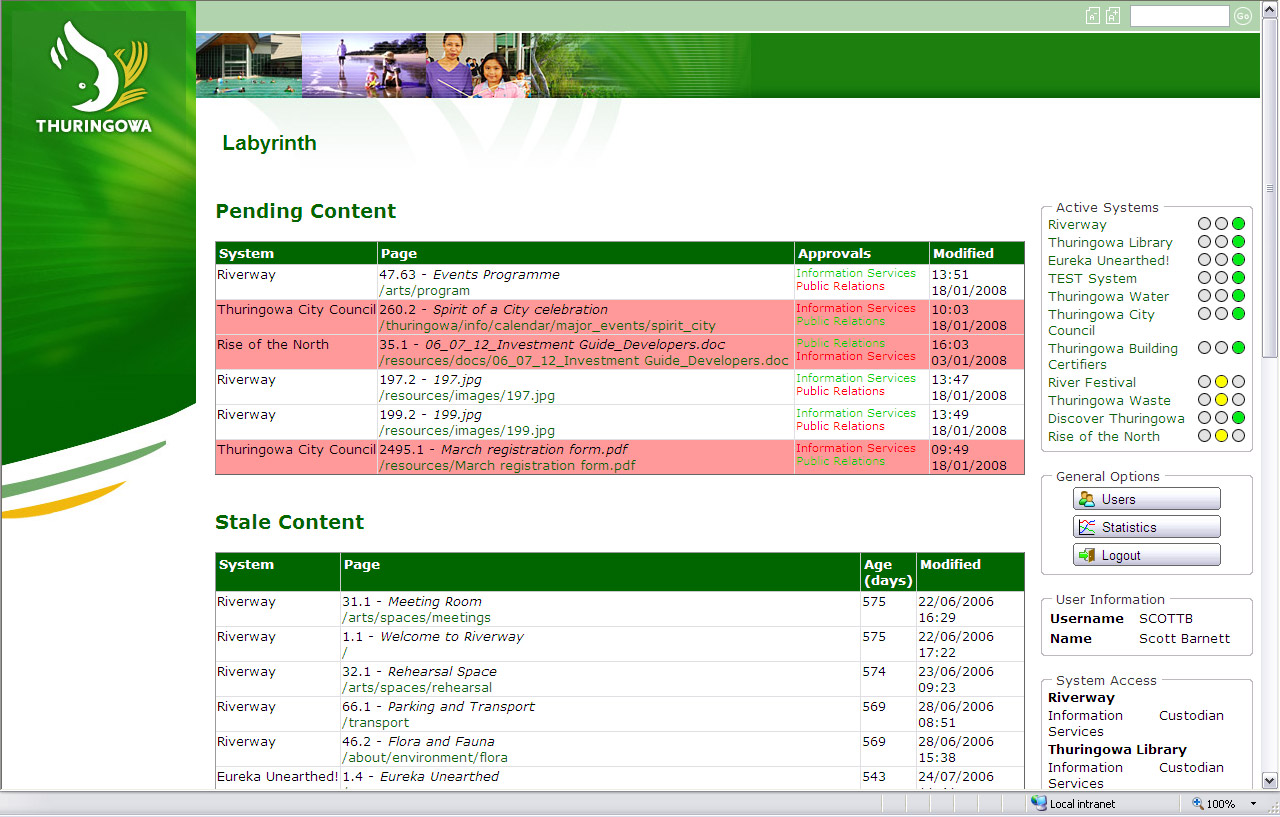Image resolution: width=1280 pixels, height=817 pixels.
Task: Open the March registration form.pdf entry
Action: [x=534, y=450]
